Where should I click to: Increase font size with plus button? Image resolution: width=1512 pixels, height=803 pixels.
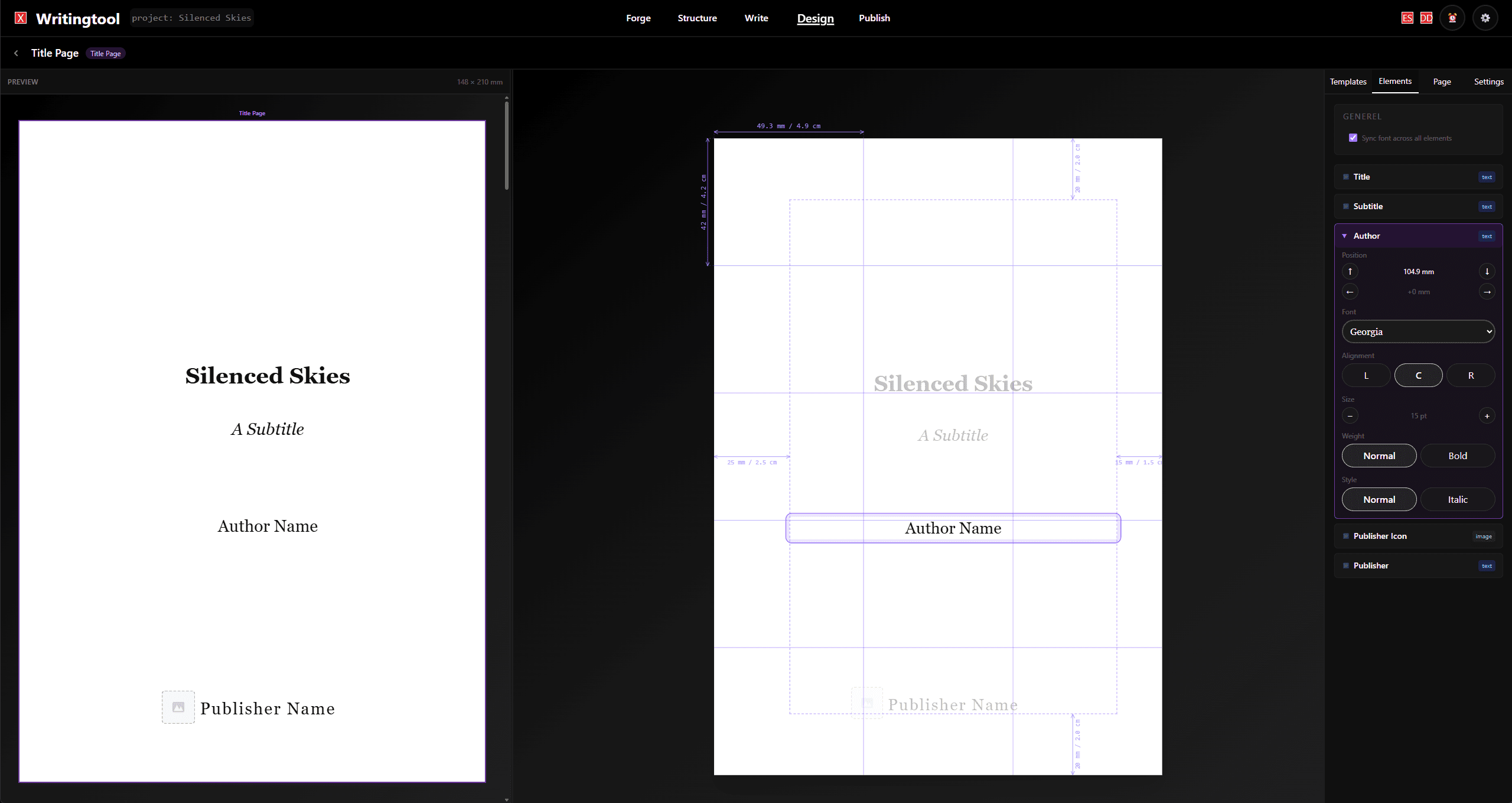(x=1487, y=416)
